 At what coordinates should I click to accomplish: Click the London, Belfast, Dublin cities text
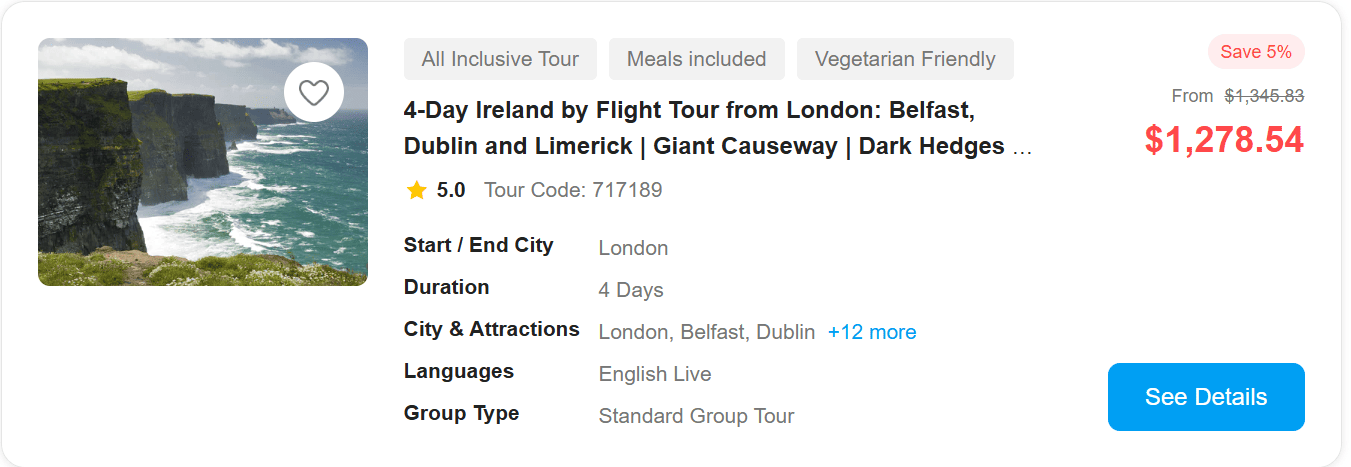click(706, 332)
